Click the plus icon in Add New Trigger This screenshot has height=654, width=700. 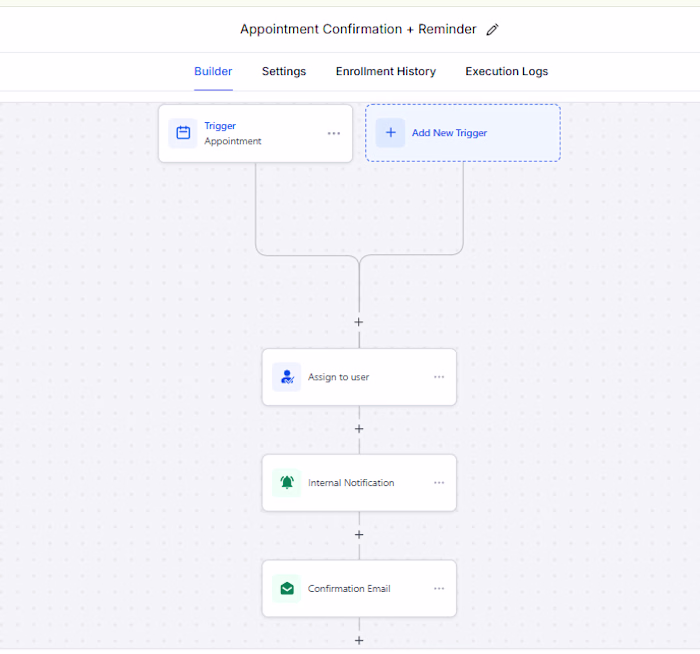coord(391,133)
